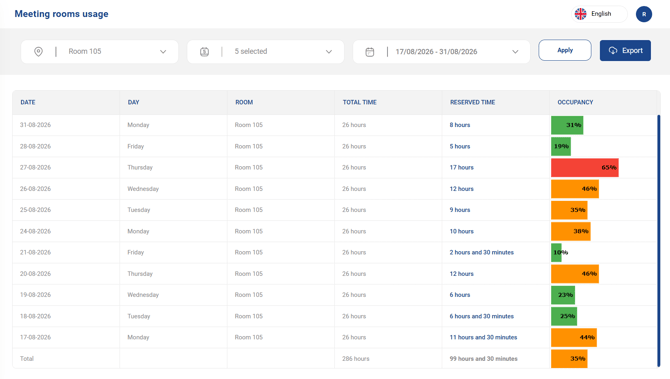The height and width of the screenshot is (379, 670).
Task: Click the date 19-08-2026
Action: [35, 295]
